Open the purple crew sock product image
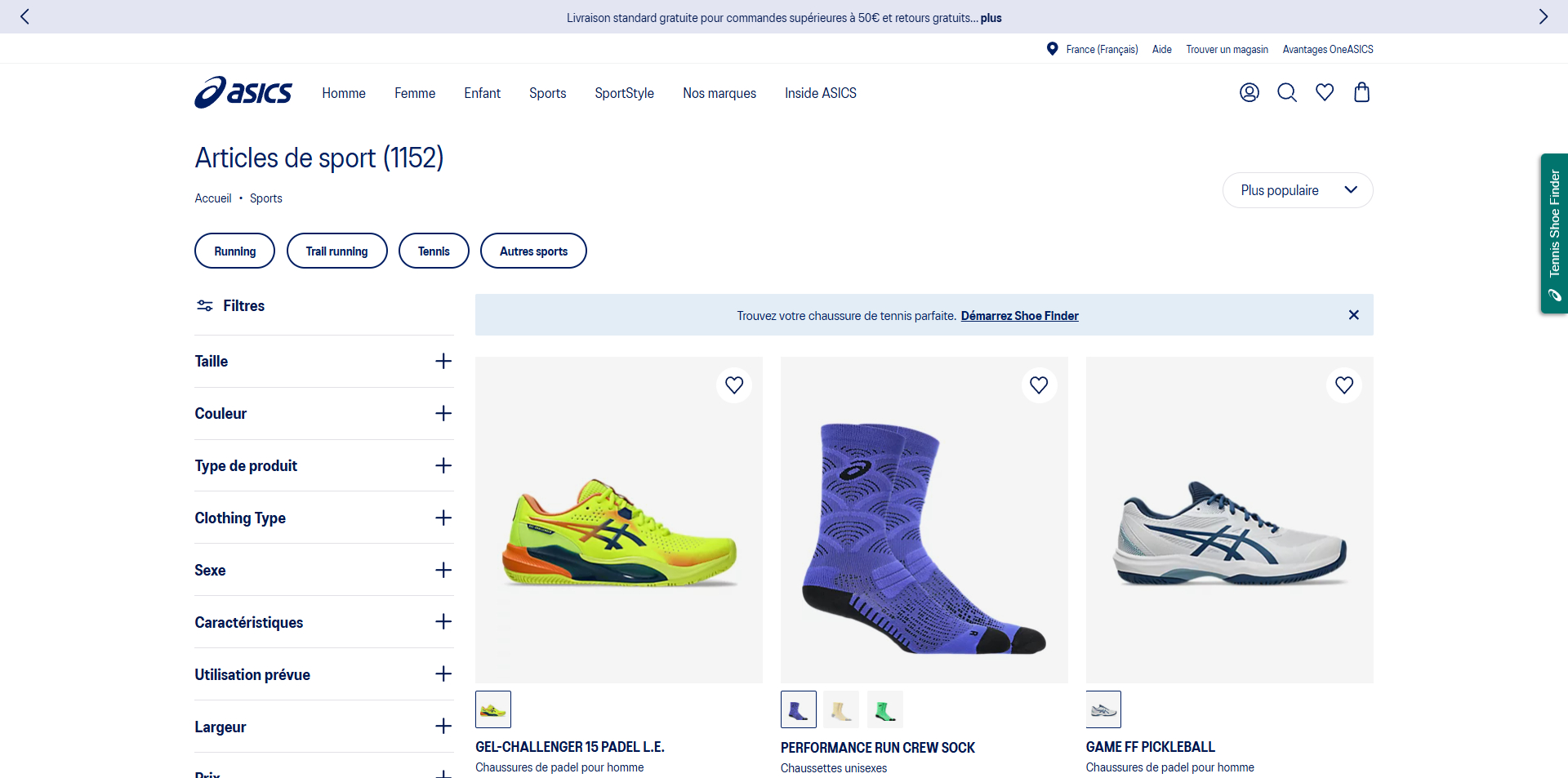Viewport: 1568px width, 778px height. 924,519
